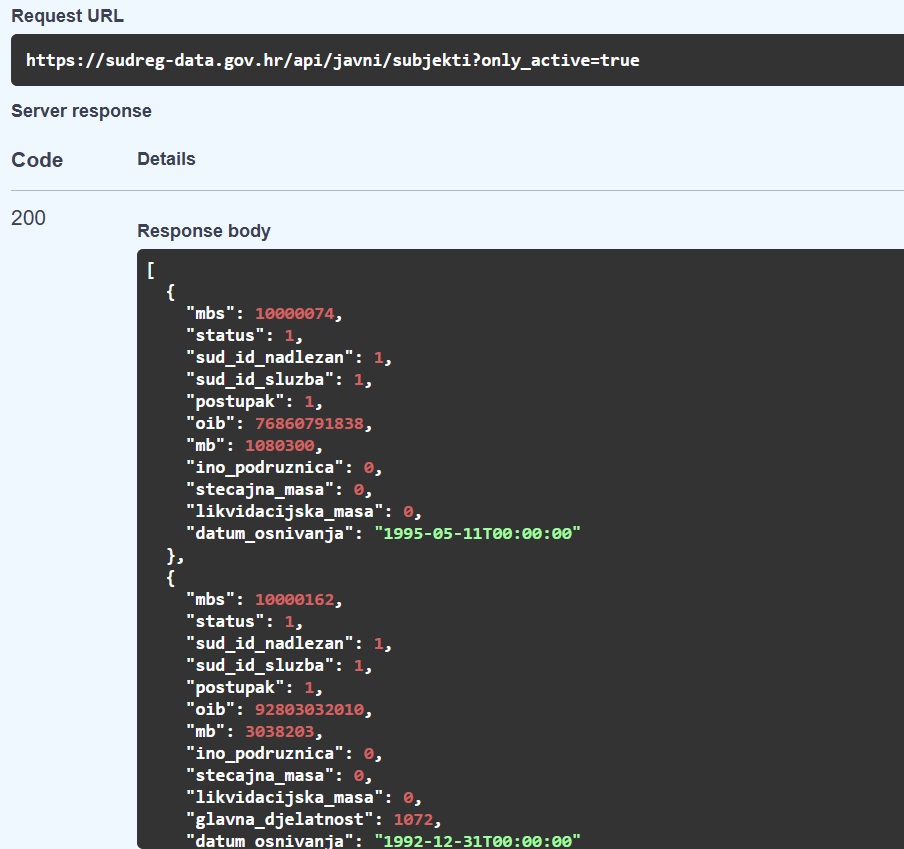
Task: Click the "Request URL" heading
Action: 68,16
